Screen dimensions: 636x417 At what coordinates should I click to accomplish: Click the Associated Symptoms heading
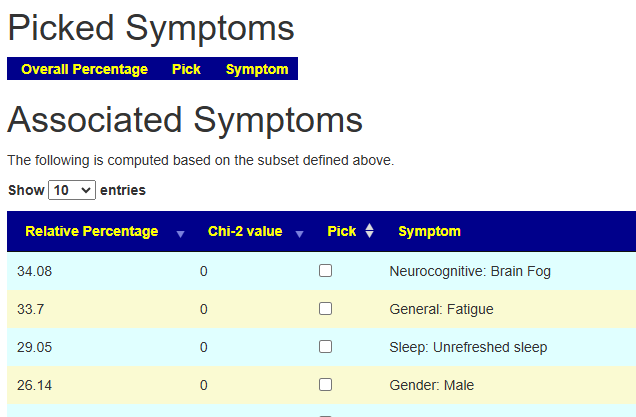(185, 120)
